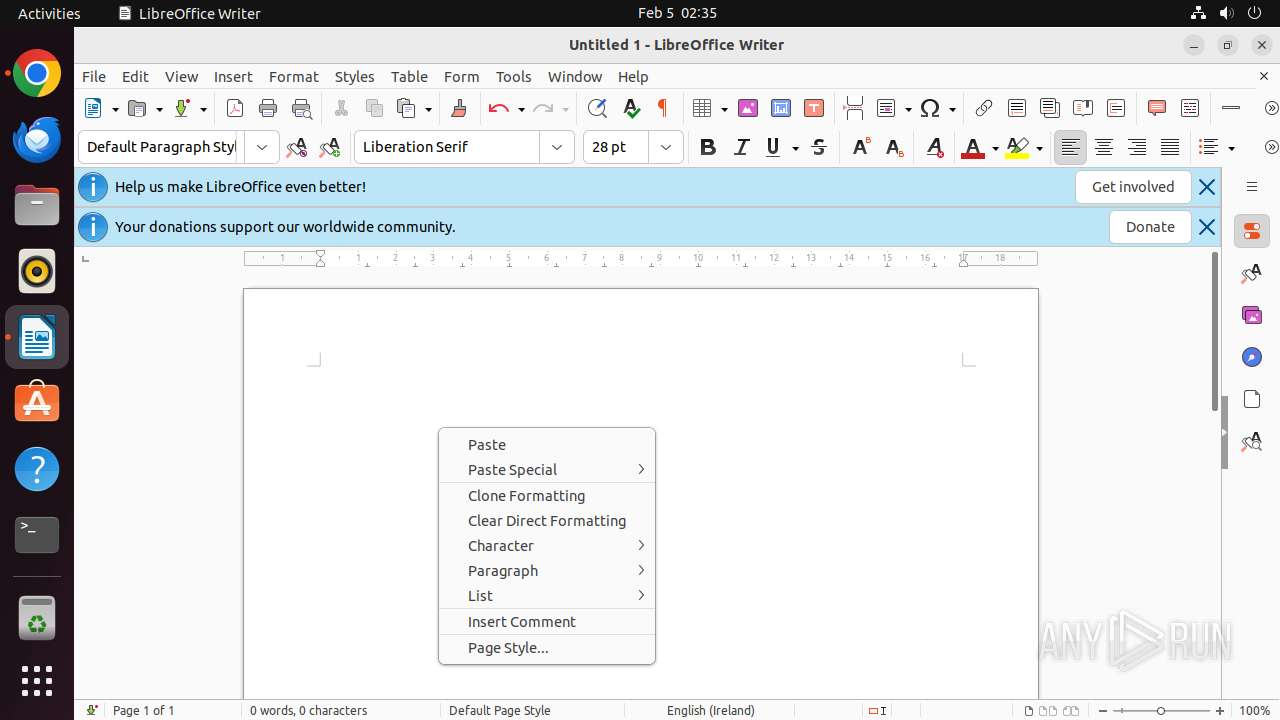Image resolution: width=1280 pixels, height=720 pixels.
Task: Toggle Underline formatting
Action: tap(772, 147)
